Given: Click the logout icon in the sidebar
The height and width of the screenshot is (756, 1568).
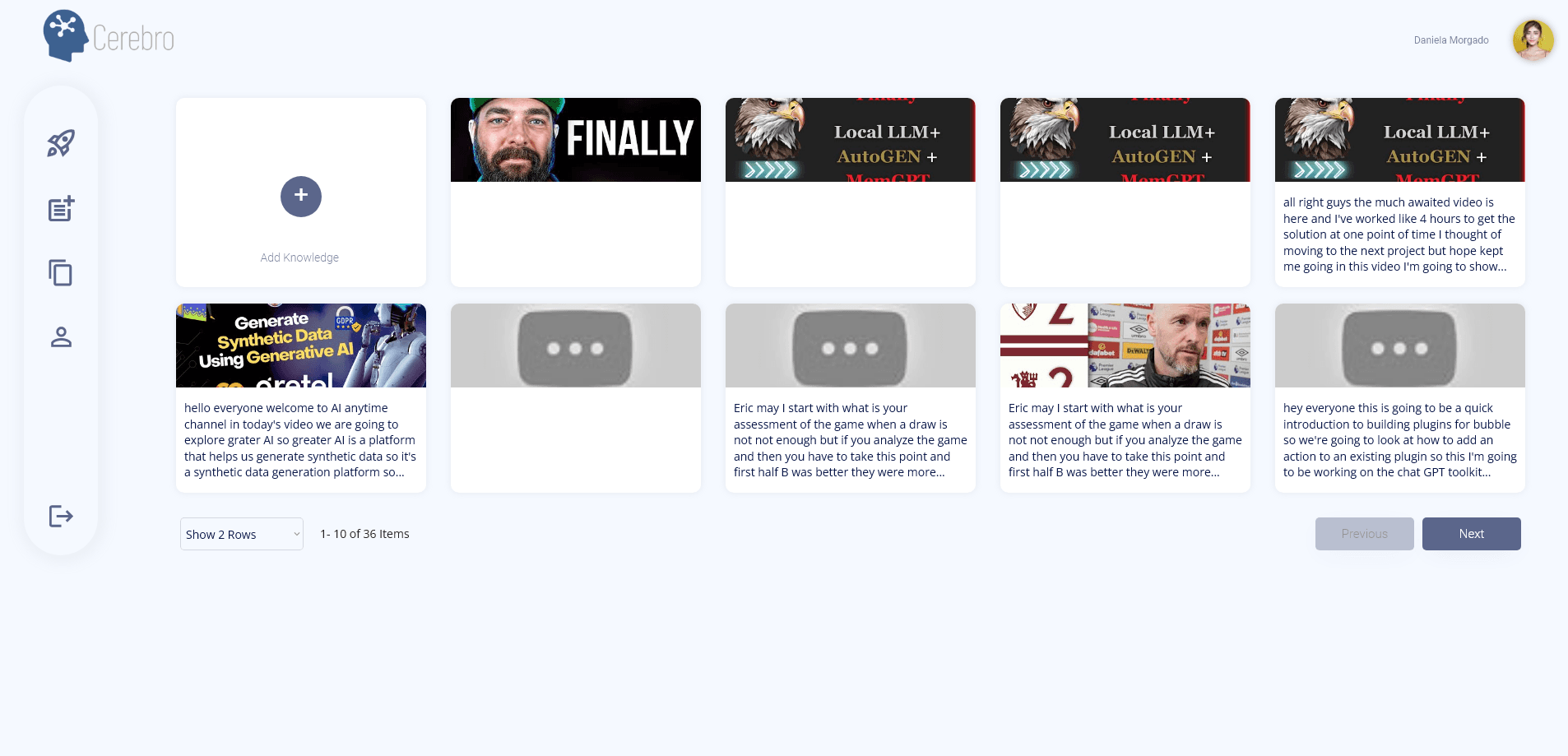Looking at the screenshot, I should (61, 516).
